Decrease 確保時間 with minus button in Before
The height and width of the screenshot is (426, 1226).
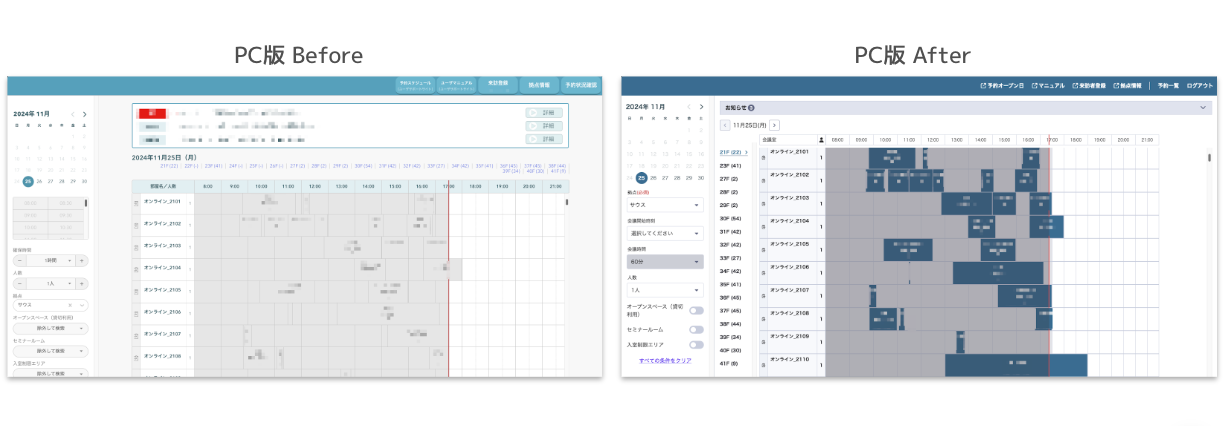[19, 260]
